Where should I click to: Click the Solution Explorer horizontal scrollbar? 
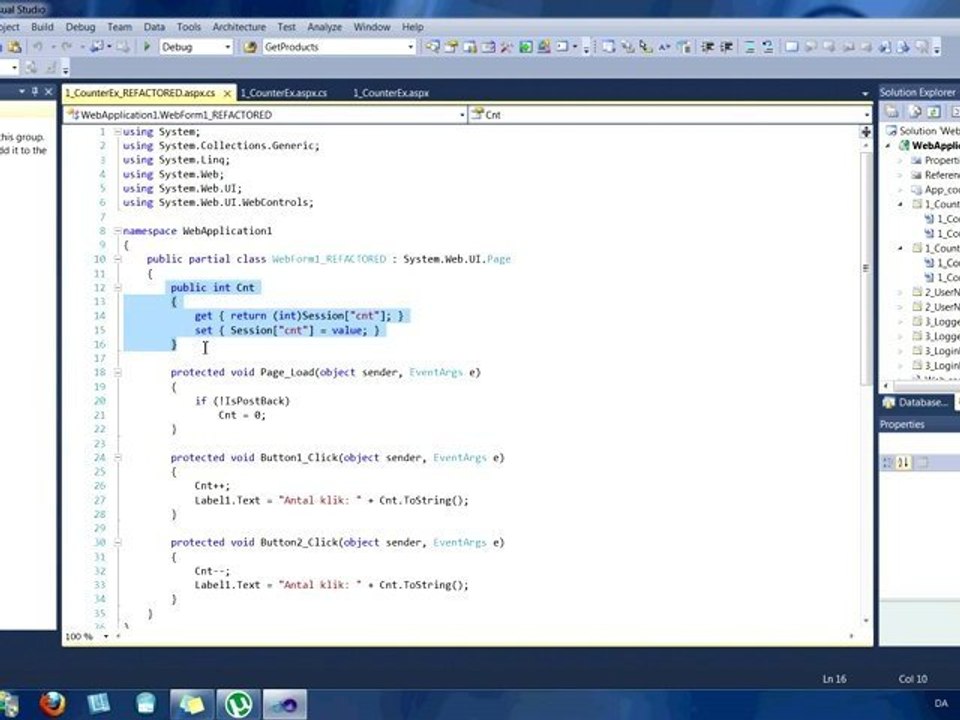[x=926, y=386]
